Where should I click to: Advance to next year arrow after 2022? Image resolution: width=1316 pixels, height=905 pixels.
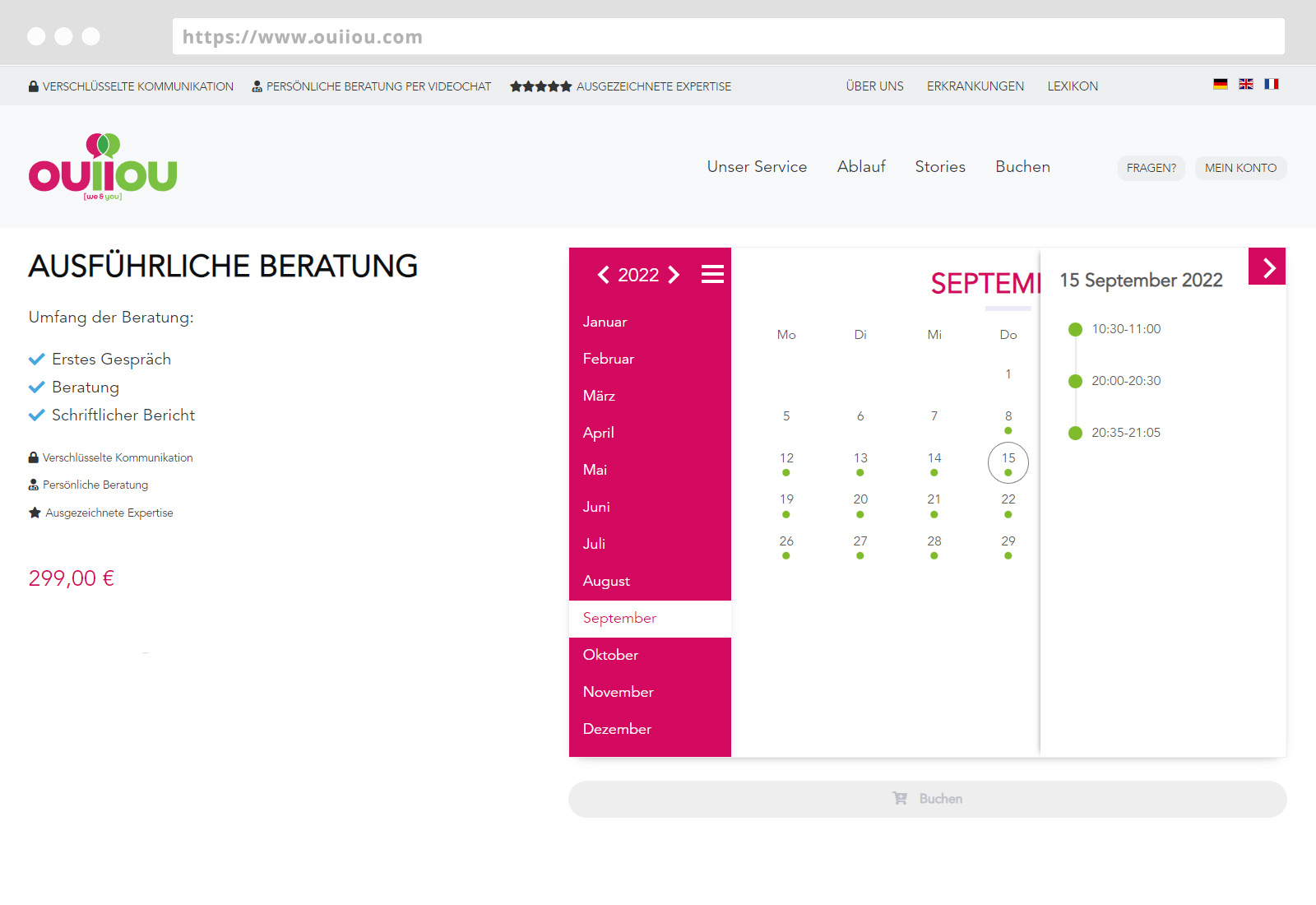tap(674, 275)
